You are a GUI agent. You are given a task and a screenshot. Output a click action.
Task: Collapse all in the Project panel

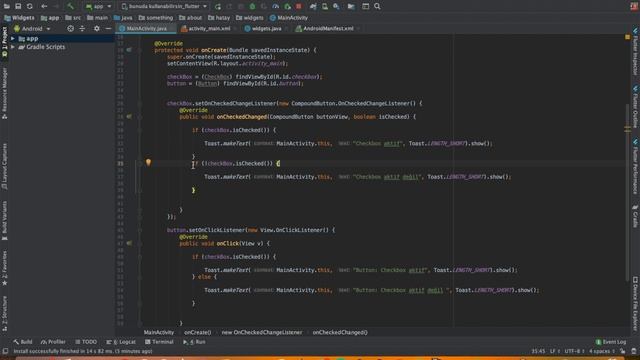[82, 29]
